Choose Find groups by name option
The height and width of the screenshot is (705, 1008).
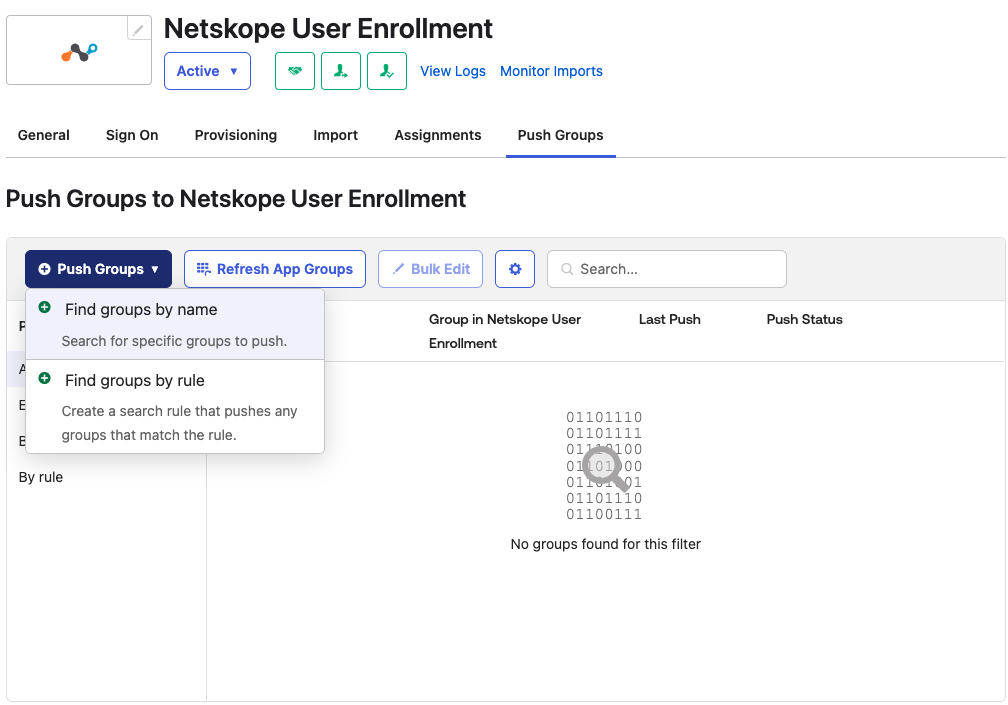(175, 325)
